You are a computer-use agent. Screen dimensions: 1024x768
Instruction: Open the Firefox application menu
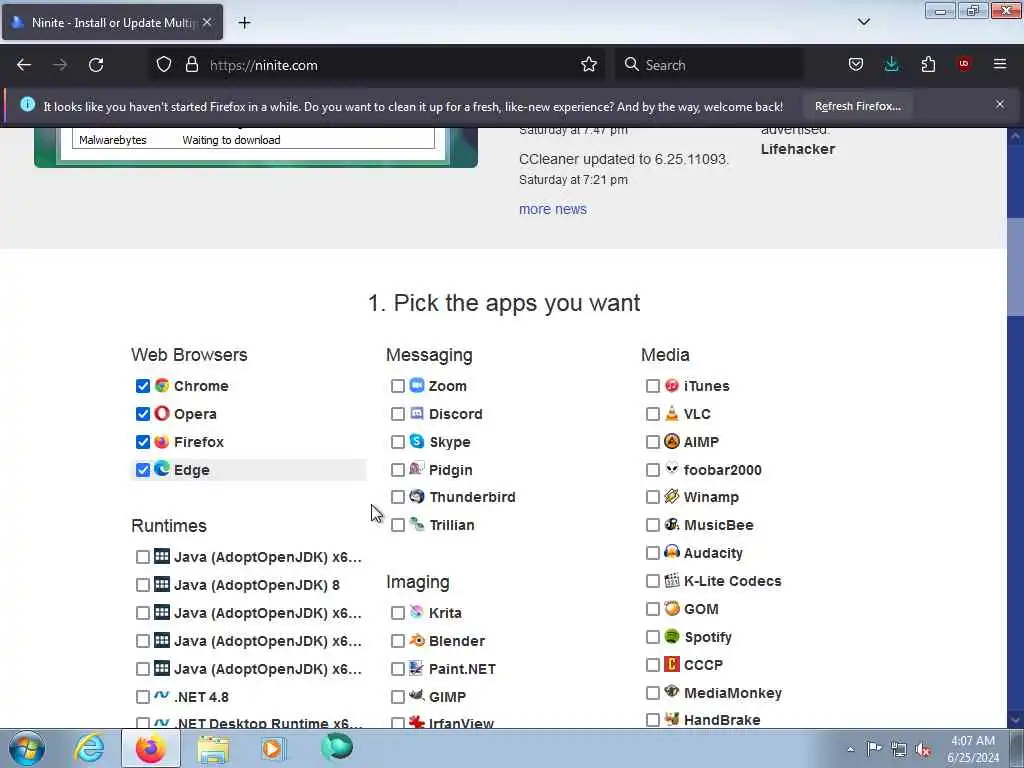(x=1000, y=64)
